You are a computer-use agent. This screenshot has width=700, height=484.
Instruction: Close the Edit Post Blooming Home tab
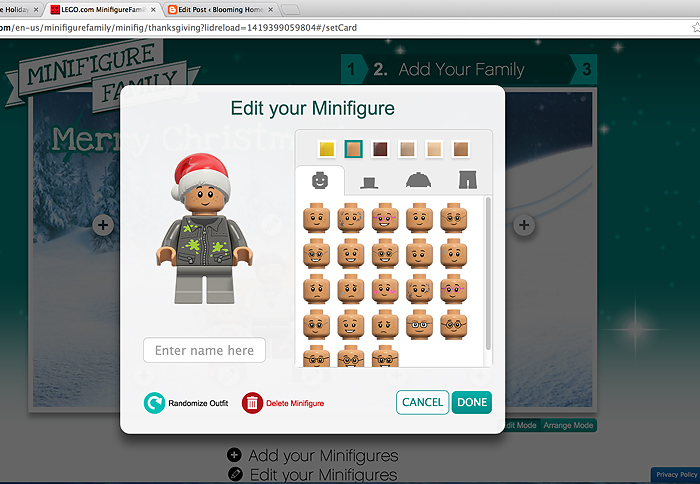click(x=271, y=9)
